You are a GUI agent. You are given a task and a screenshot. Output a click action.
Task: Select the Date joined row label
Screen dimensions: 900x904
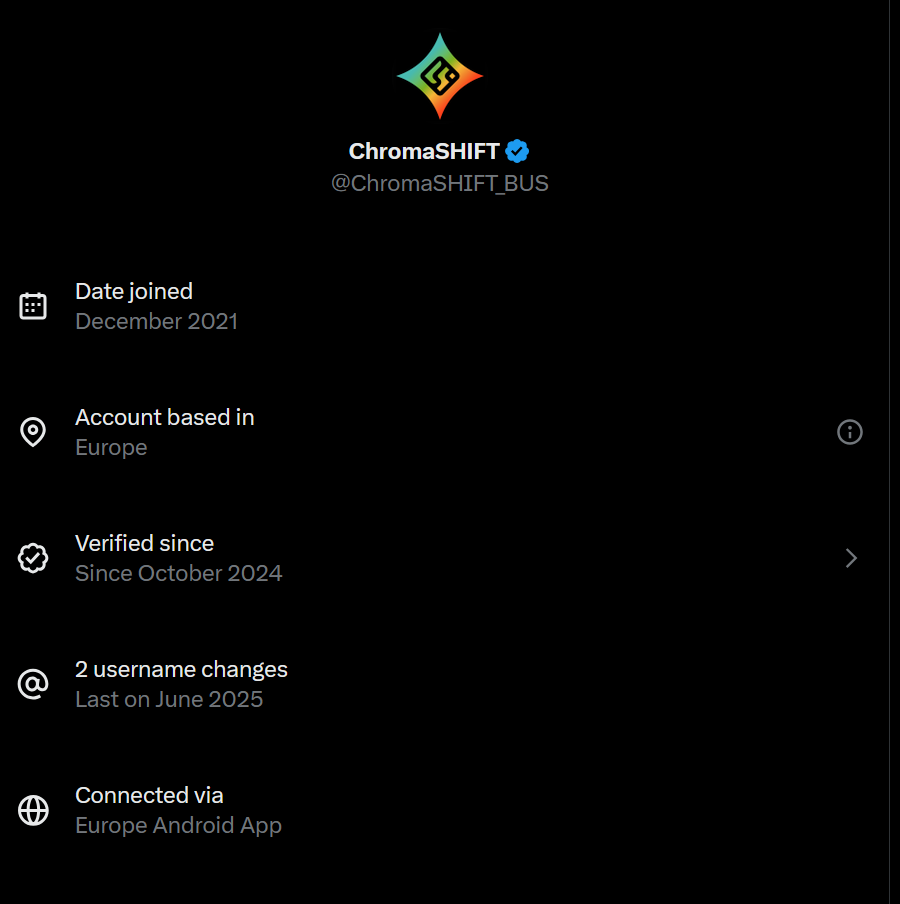click(134, 291)
